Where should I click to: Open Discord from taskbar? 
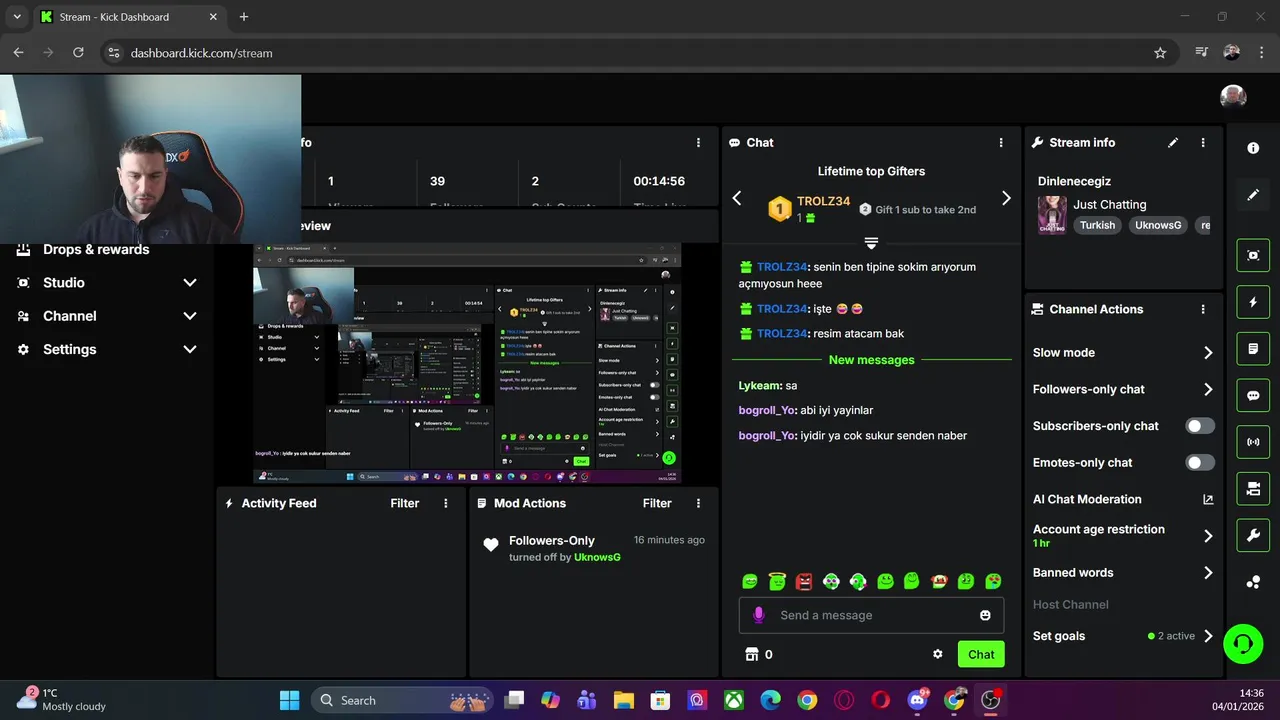click(917, 700)
